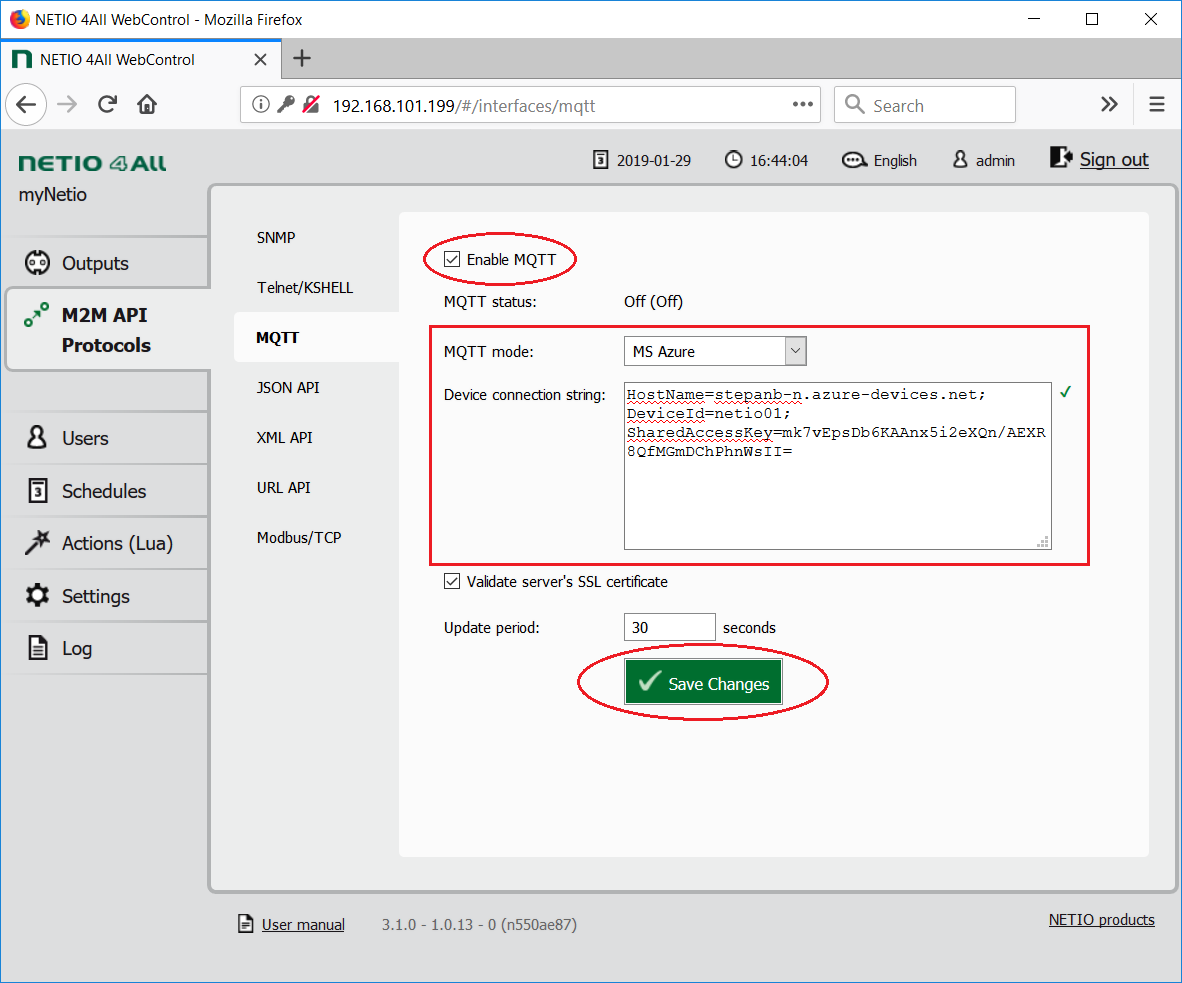Click the browser Back arrow button

[26, 105]
